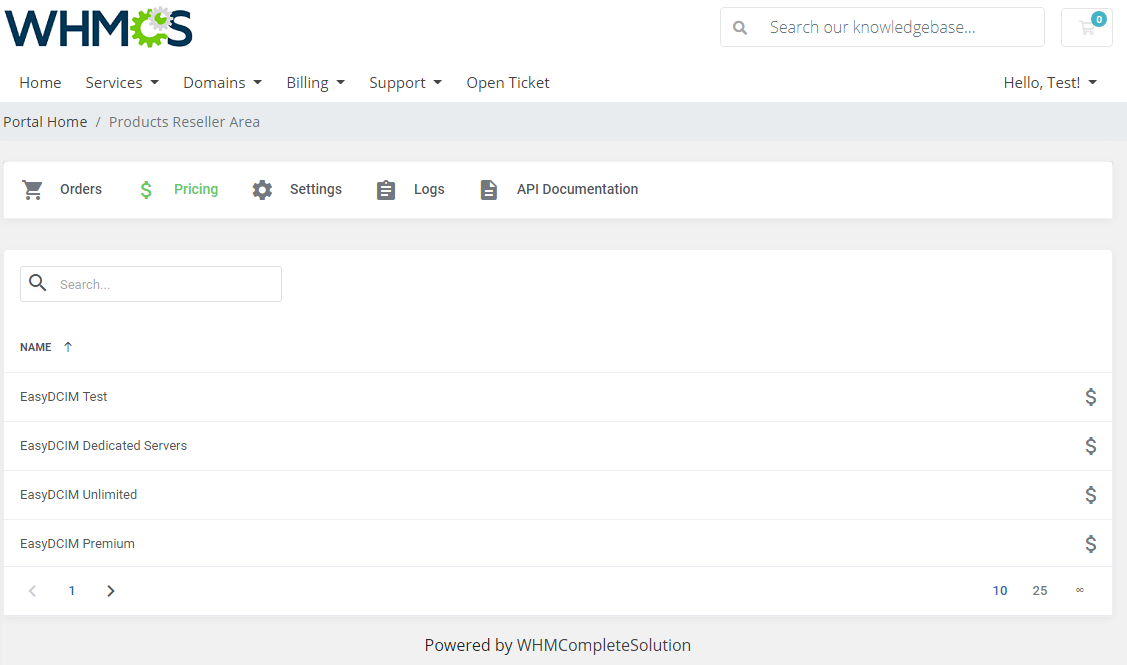Open the shopping cart icon
Viewport: 1127px width, 665px height.
point(1087,27)
